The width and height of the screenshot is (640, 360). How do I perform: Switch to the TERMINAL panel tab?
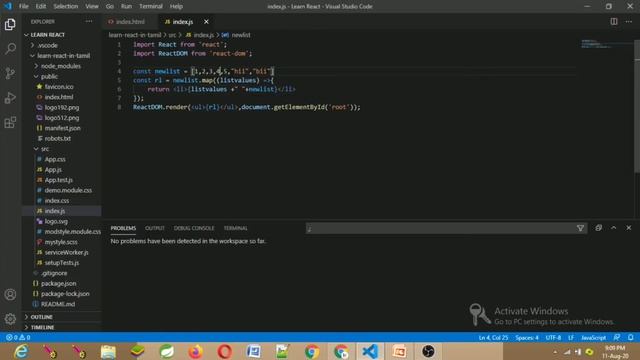(x=236, y=228)
